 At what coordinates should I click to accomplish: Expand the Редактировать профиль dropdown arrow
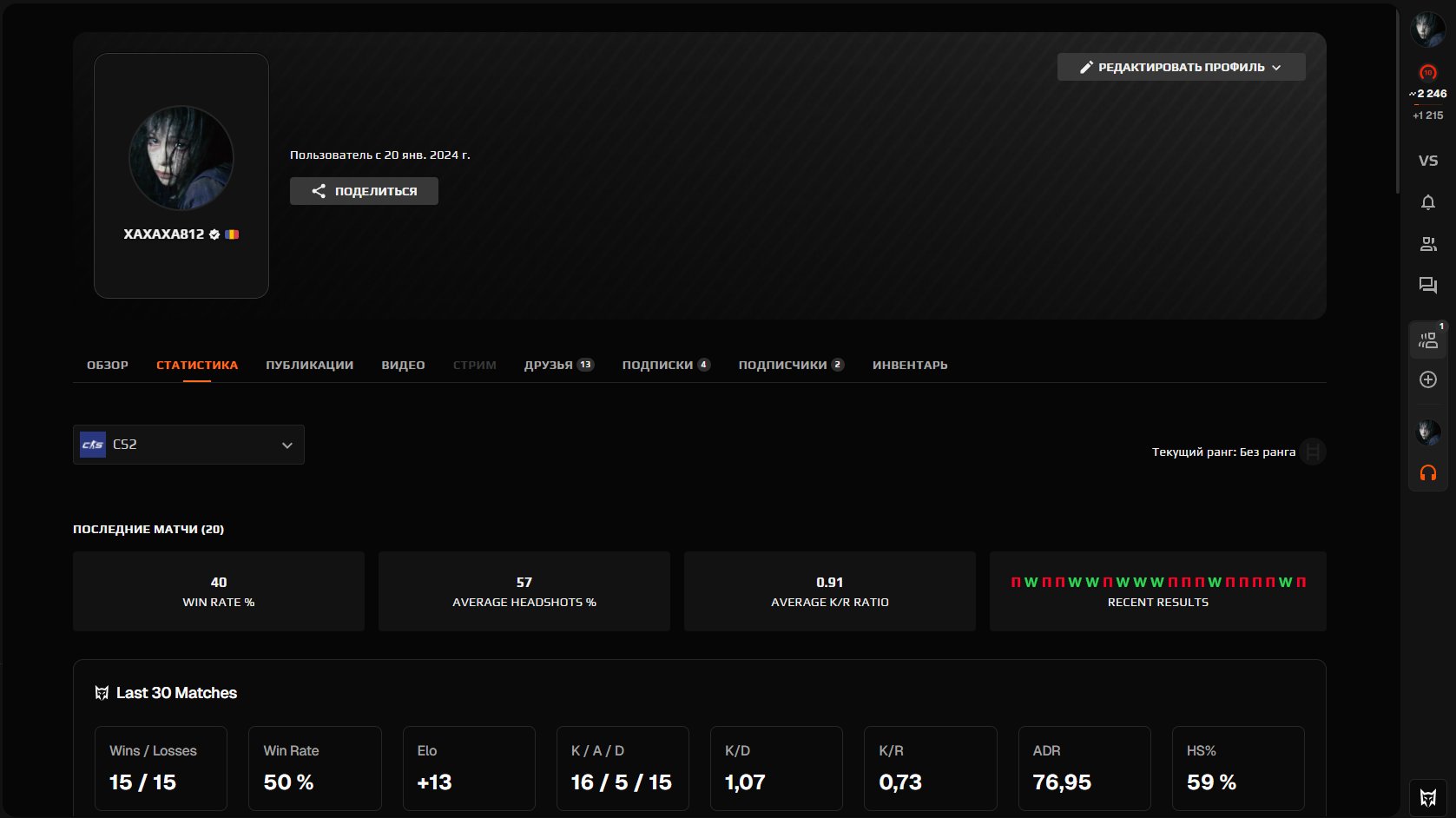pyautogui.click(x=1276, y=66)
